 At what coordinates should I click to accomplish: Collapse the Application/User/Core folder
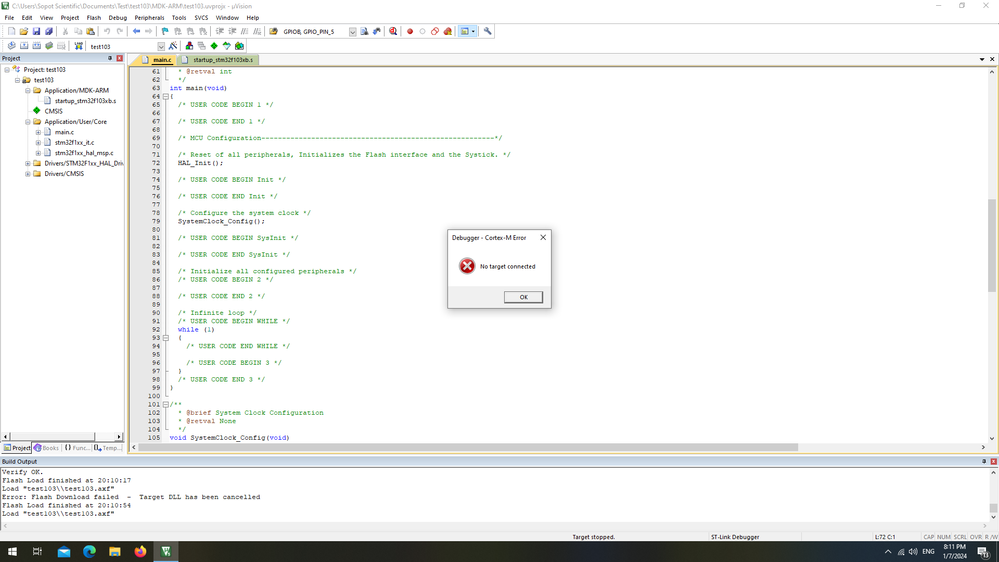coord(28,122)
